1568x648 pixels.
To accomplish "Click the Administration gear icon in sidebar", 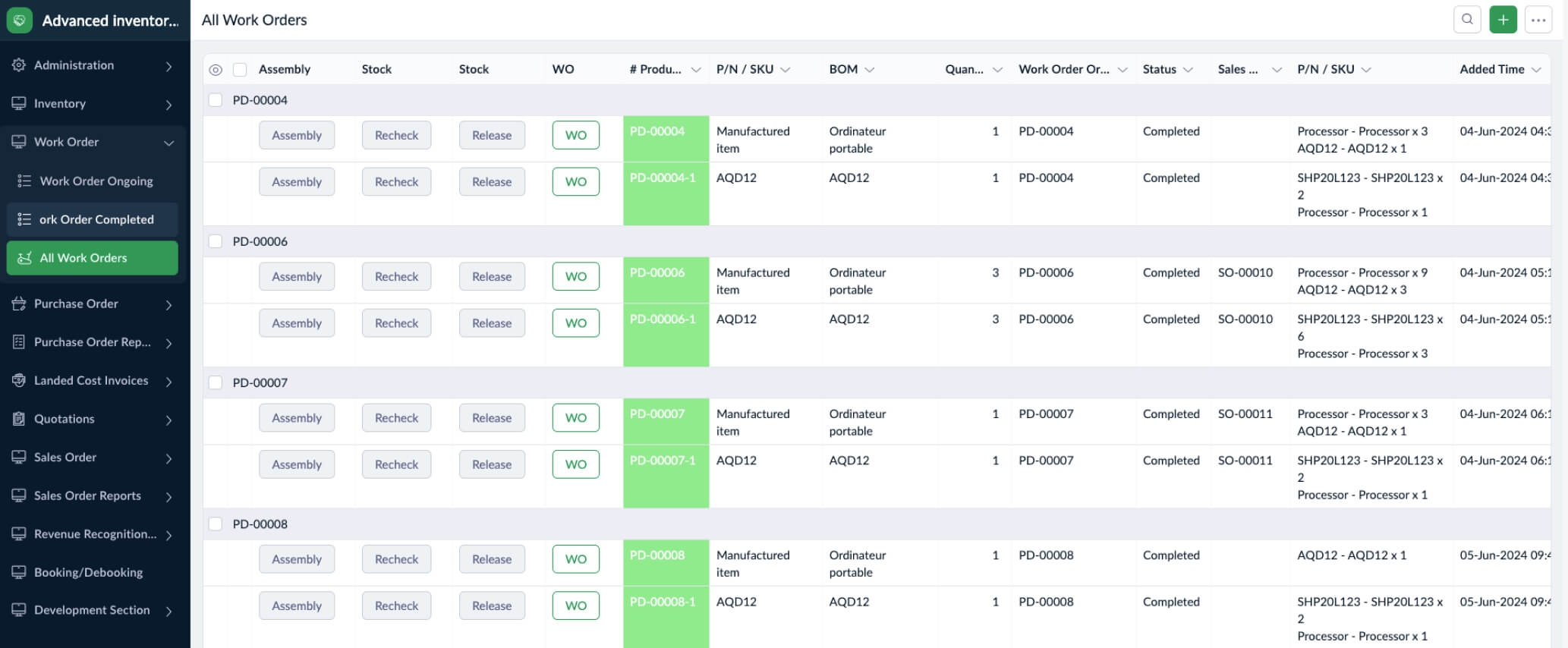I will click(19, 65).
